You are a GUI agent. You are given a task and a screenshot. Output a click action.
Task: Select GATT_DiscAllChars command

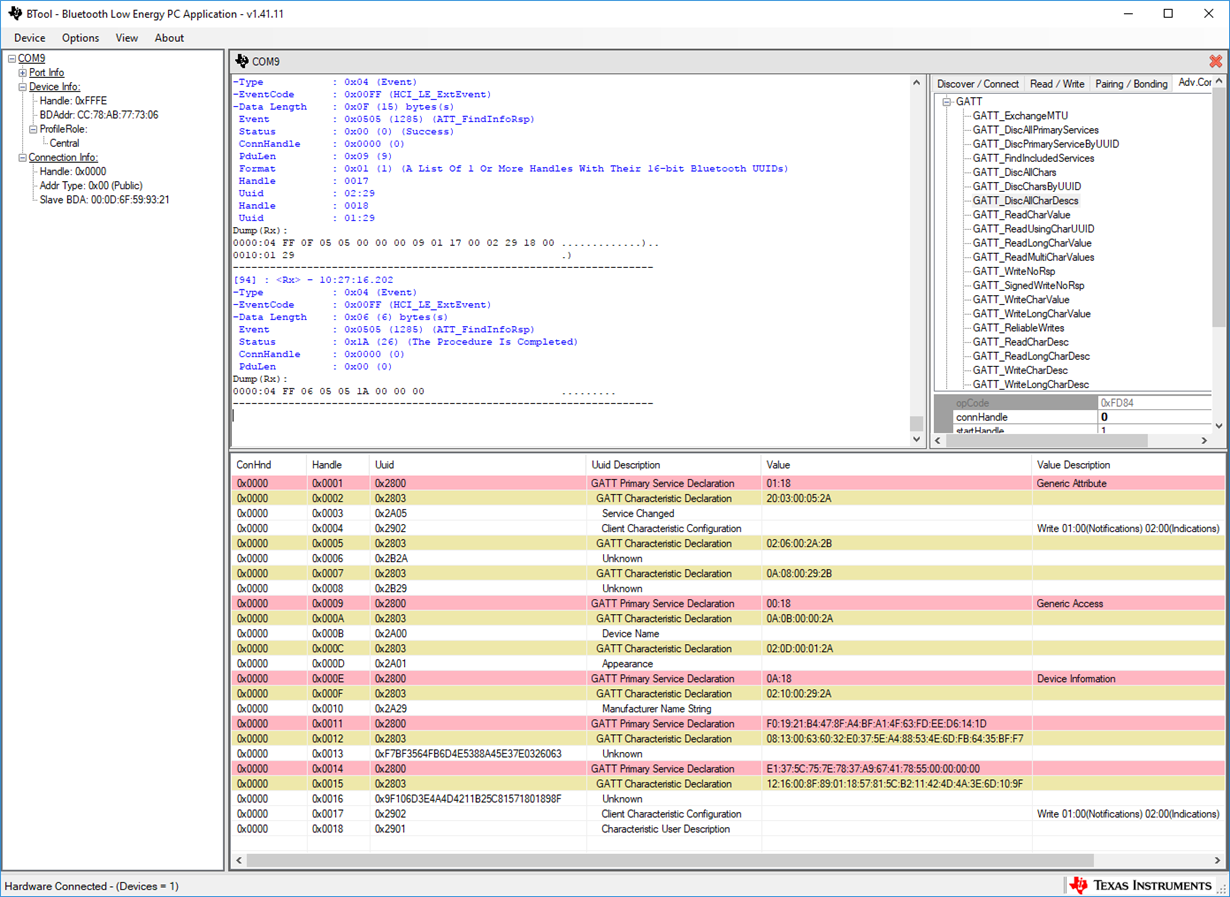[1014, 172]
